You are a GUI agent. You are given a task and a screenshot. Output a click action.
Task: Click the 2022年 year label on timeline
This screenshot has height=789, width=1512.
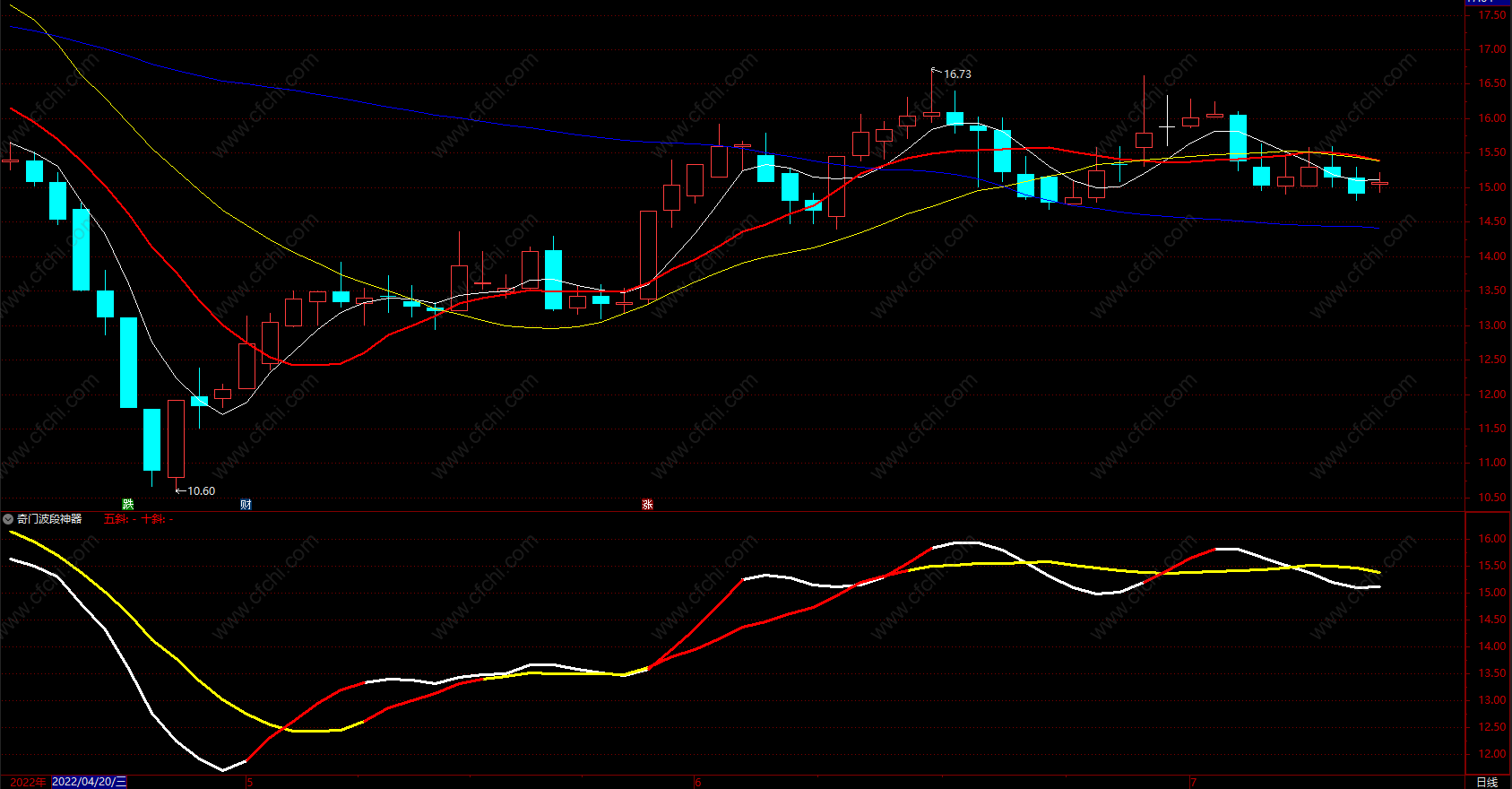tap(28, 782)
